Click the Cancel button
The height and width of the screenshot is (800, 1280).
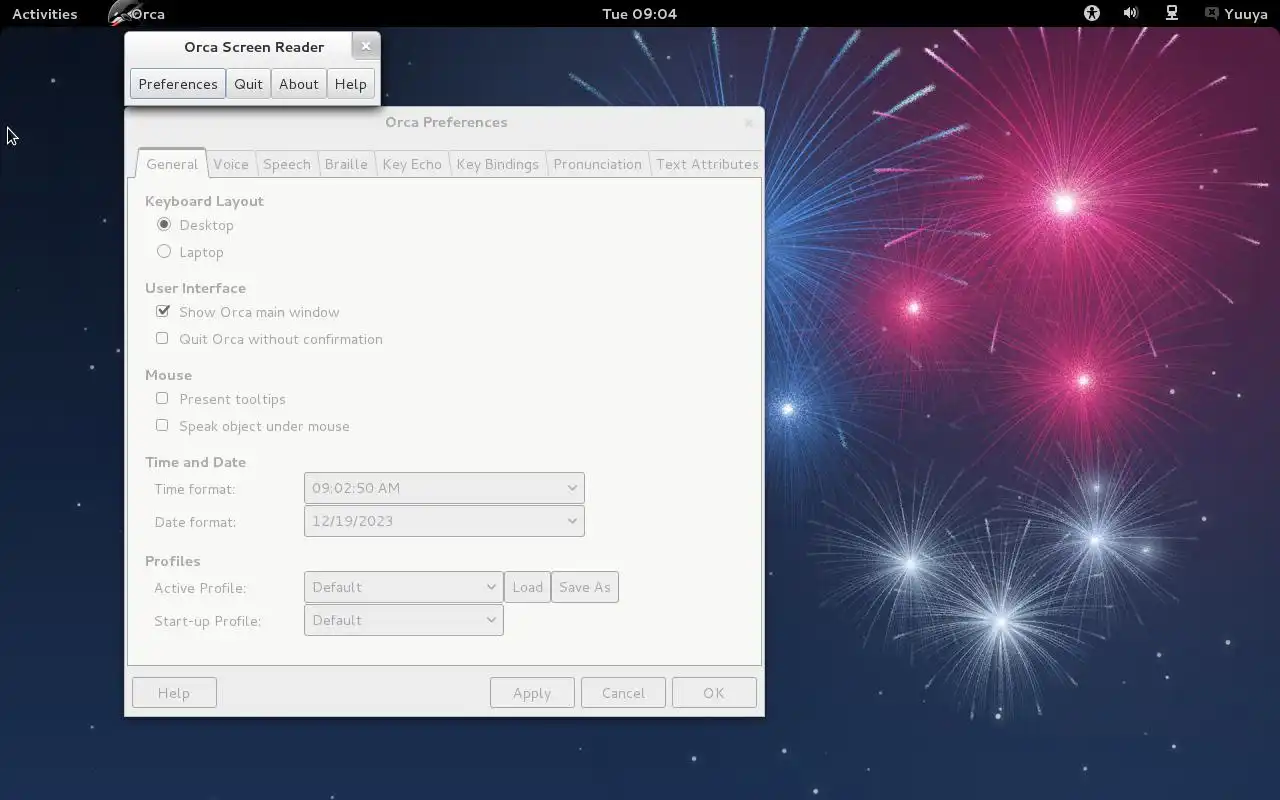[623, 693]
